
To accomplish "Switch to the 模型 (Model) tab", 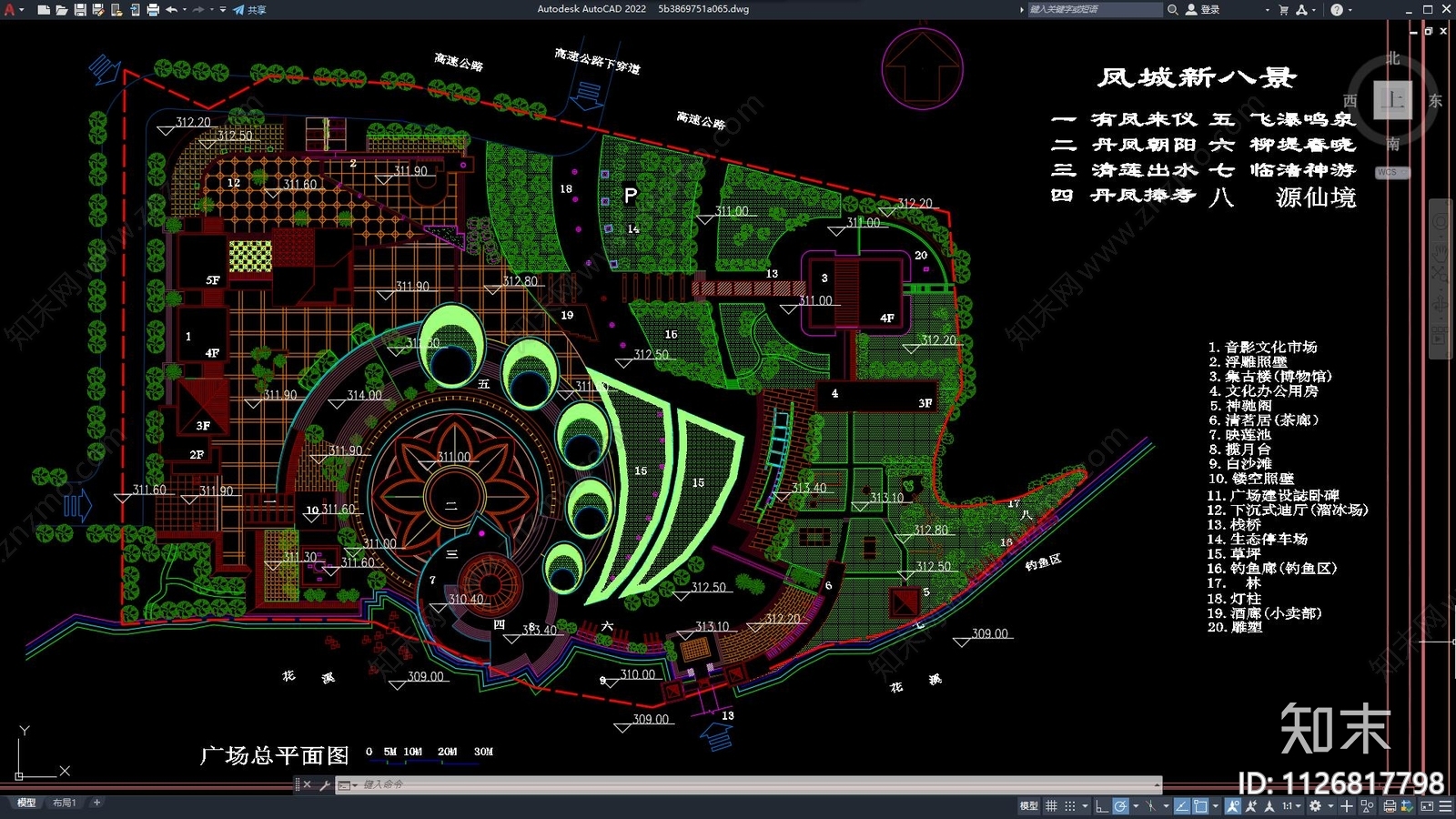I will point(26,803).
